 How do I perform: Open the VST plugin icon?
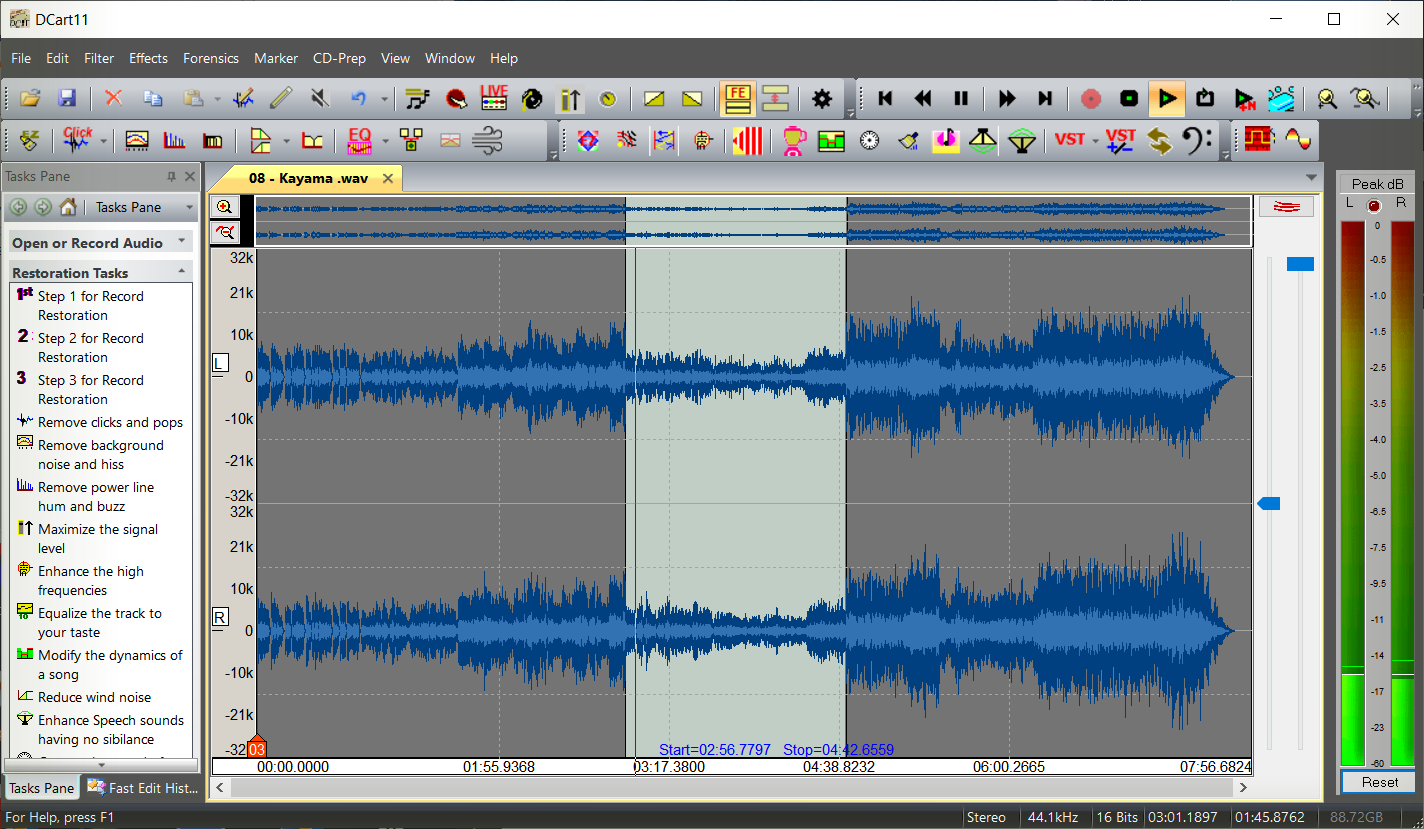point(1069,140)
